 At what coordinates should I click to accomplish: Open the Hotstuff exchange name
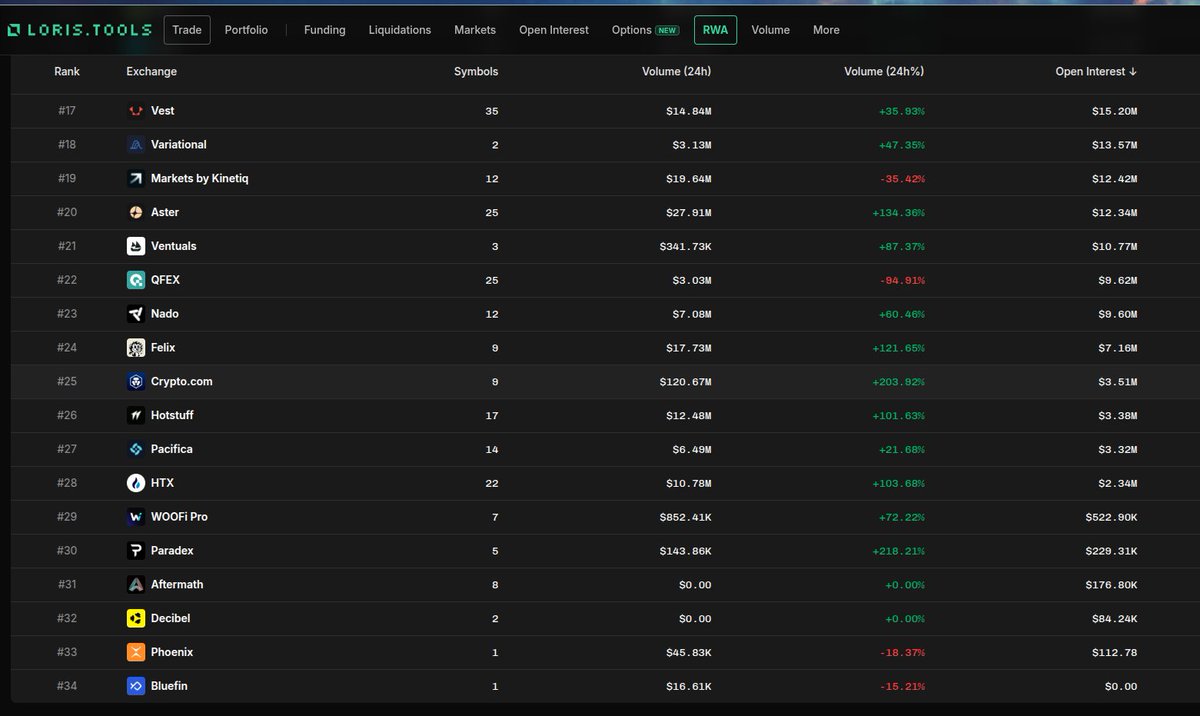click(x=175, y=415)
